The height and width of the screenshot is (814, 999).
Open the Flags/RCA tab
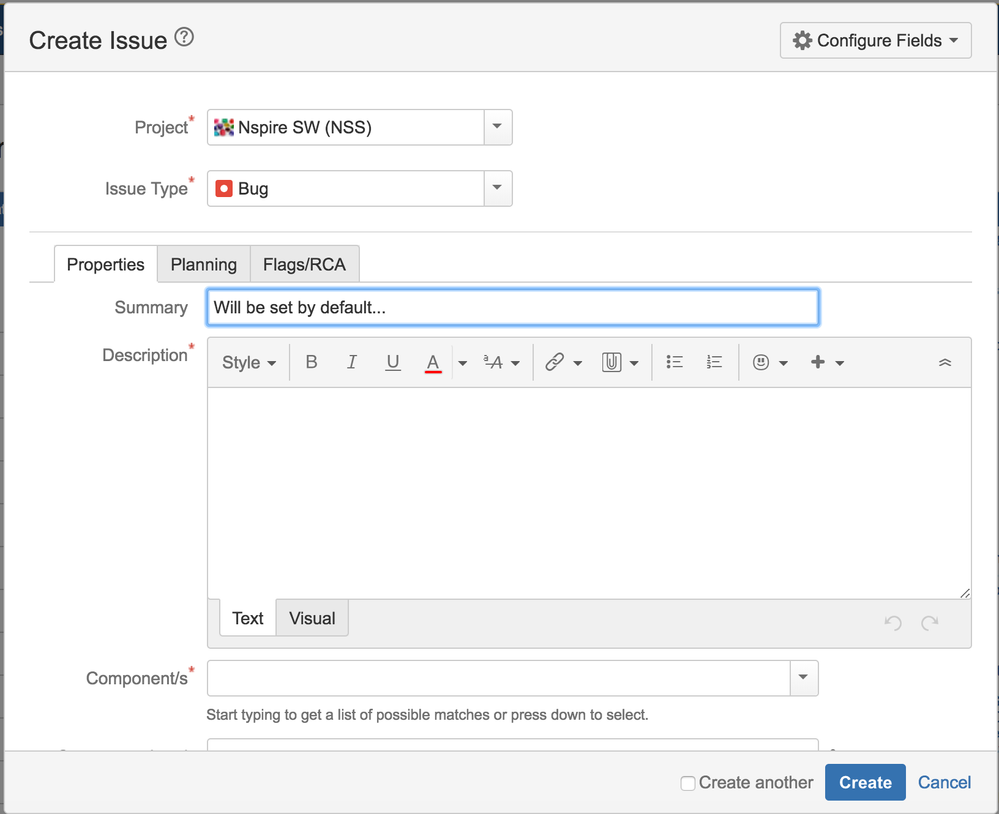click(304, 265)
